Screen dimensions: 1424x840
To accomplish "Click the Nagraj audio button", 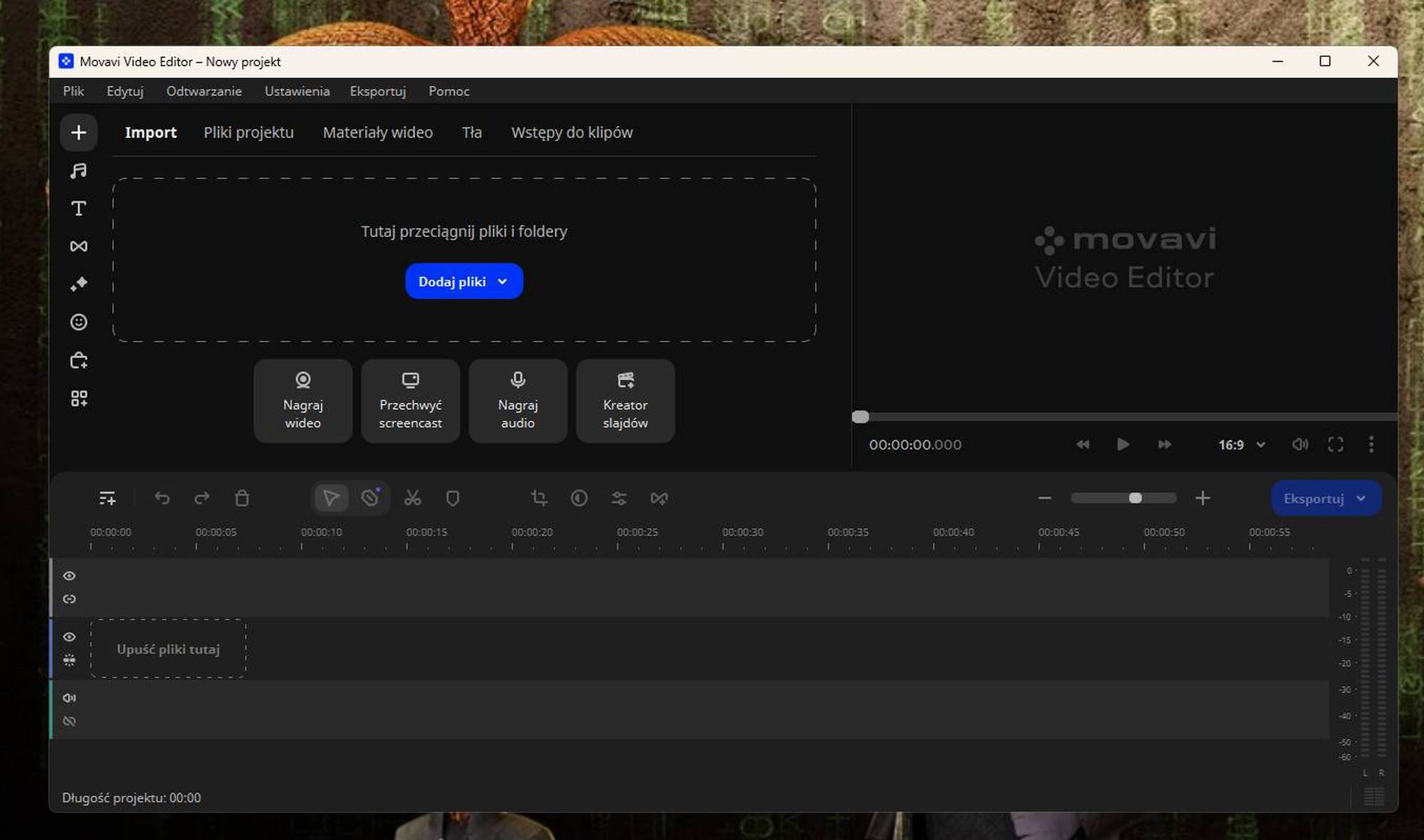I will (x=518, y=401).
